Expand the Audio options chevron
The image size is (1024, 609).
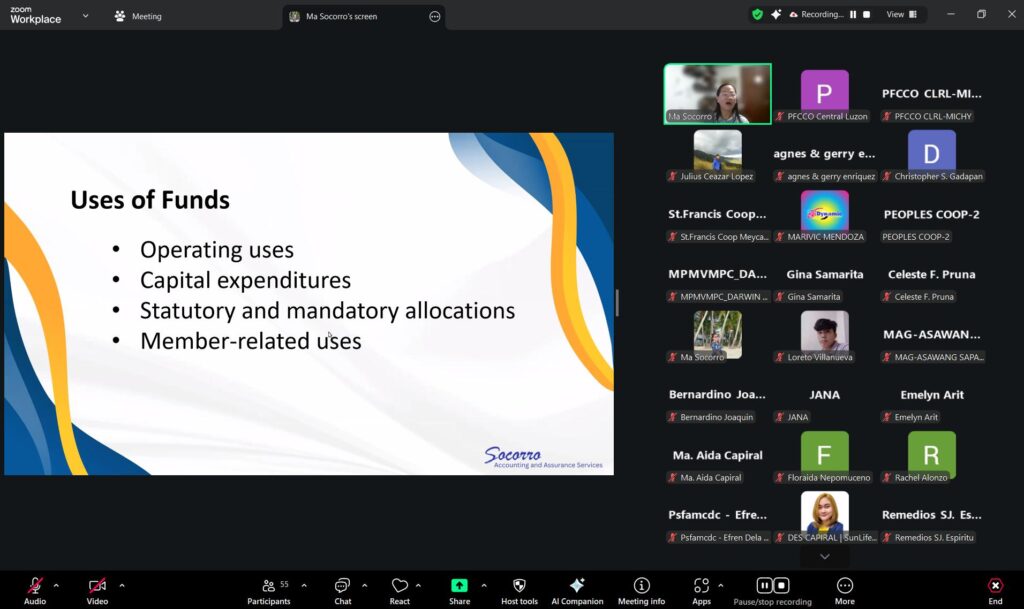(x=56, y=585)
